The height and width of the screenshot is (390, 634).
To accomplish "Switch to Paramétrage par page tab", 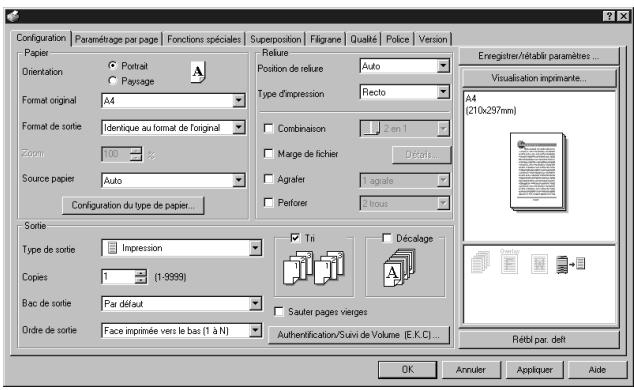I will tap(116, 39).
